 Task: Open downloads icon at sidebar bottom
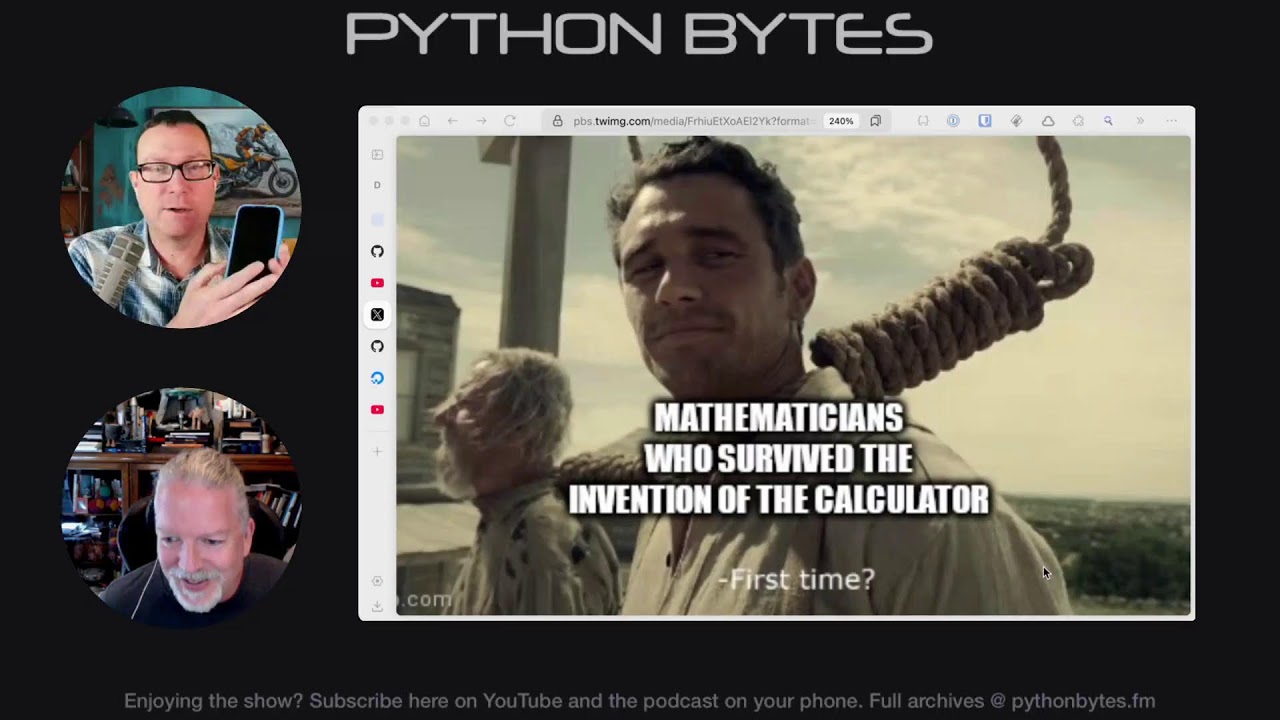[x=377, y=606]
